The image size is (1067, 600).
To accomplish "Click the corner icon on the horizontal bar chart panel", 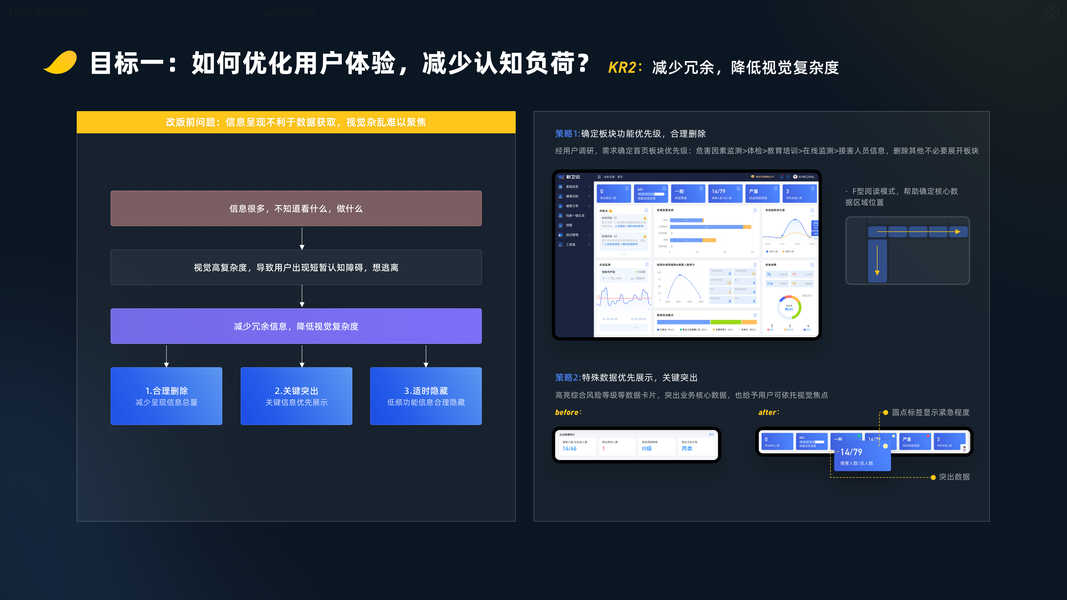I will [x=755, y=210].
